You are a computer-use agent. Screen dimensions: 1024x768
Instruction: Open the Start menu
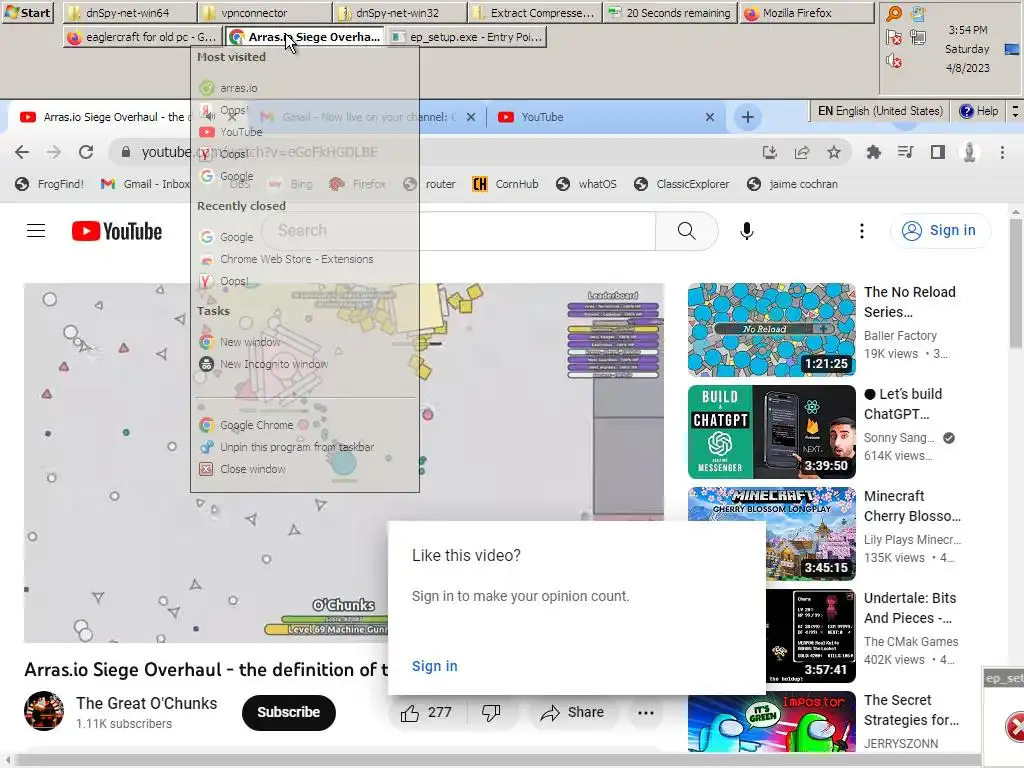click(x=27, y=12)
